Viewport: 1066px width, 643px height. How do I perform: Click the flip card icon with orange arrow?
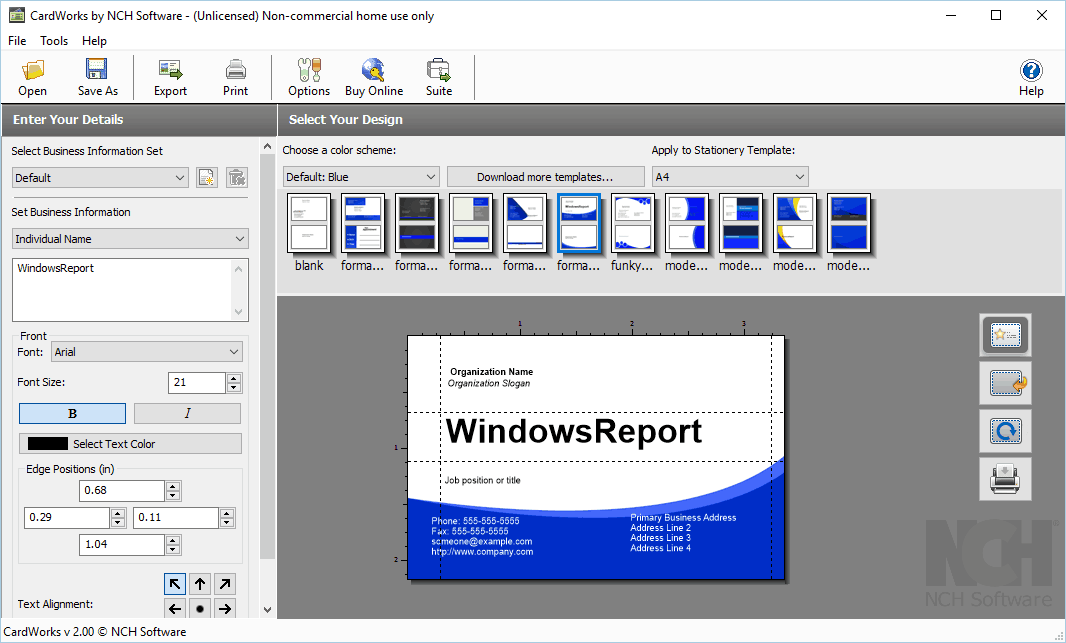[1004, 384]
